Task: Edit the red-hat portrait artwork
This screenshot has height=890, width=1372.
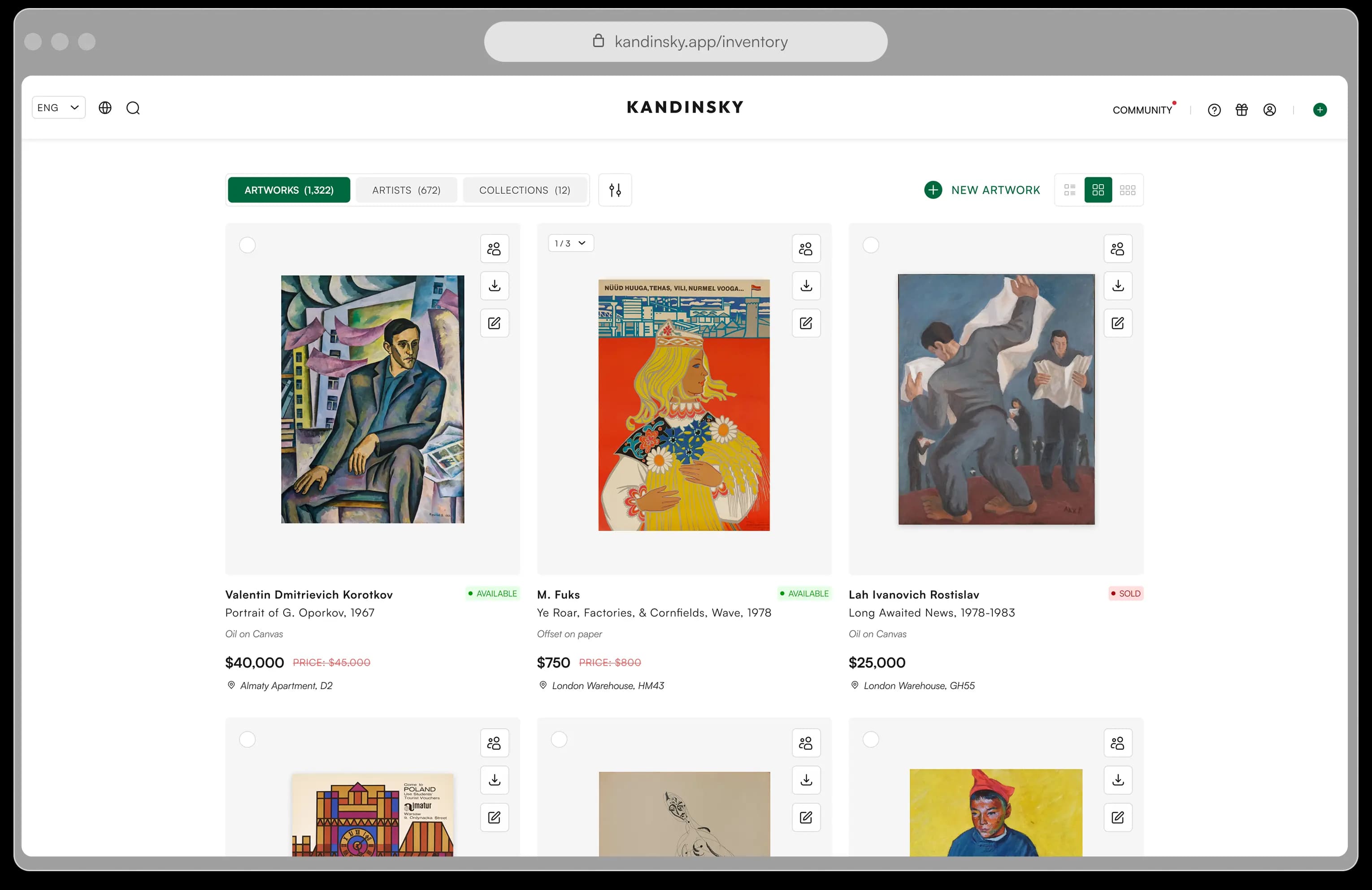Action: [1118, 817]
